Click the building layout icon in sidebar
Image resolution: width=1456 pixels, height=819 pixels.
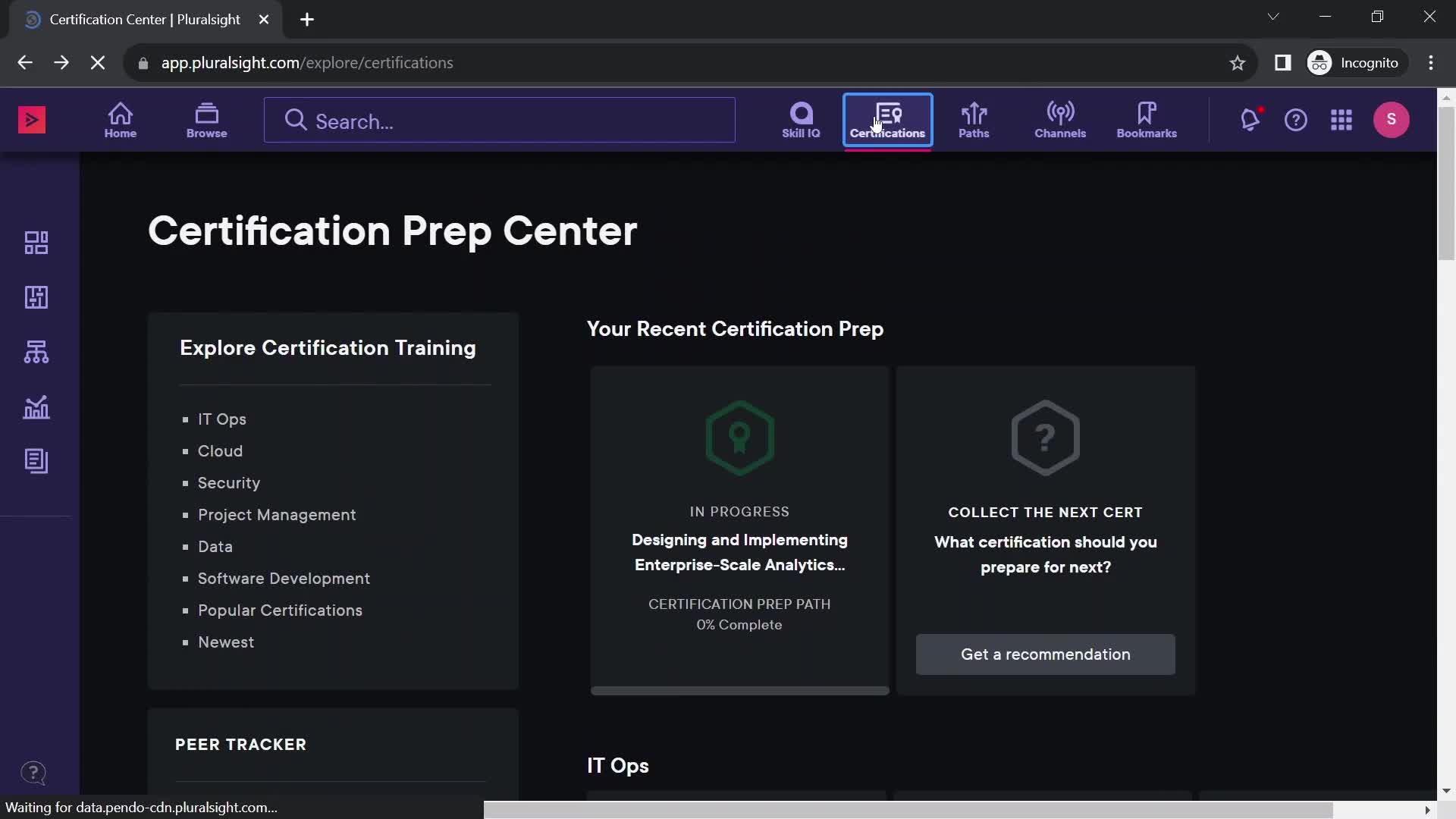pyautogui.click(x=36, y=297)
